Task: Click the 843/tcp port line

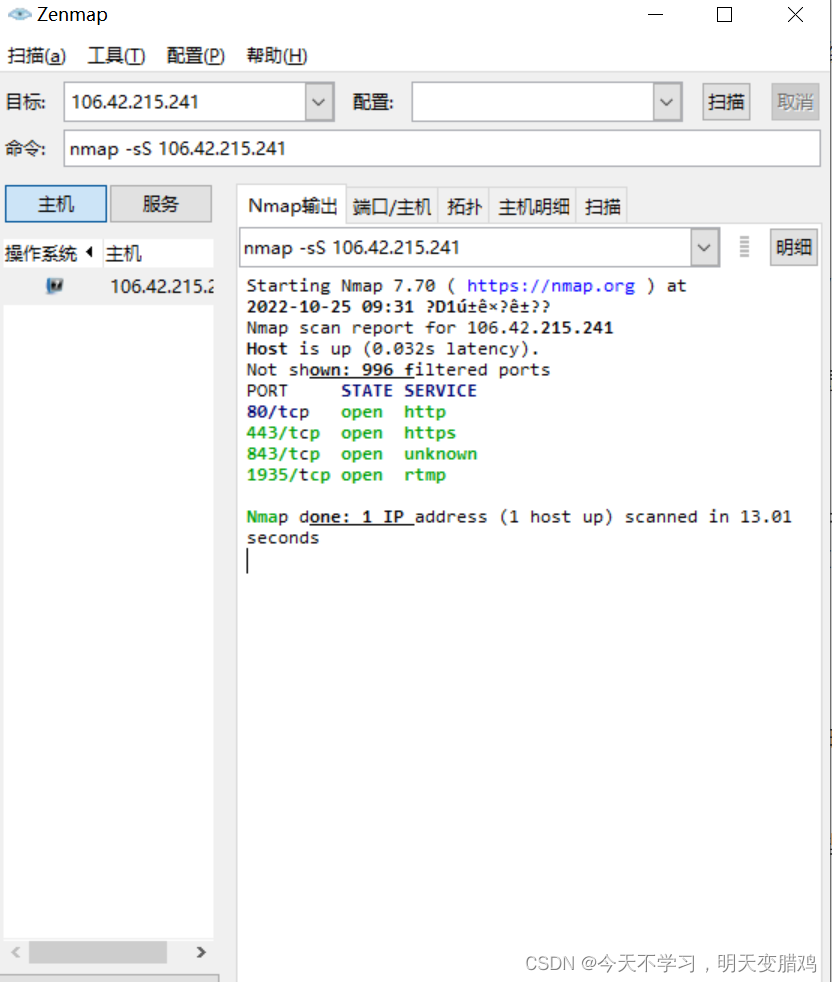Action: click(x=362, y=454)
